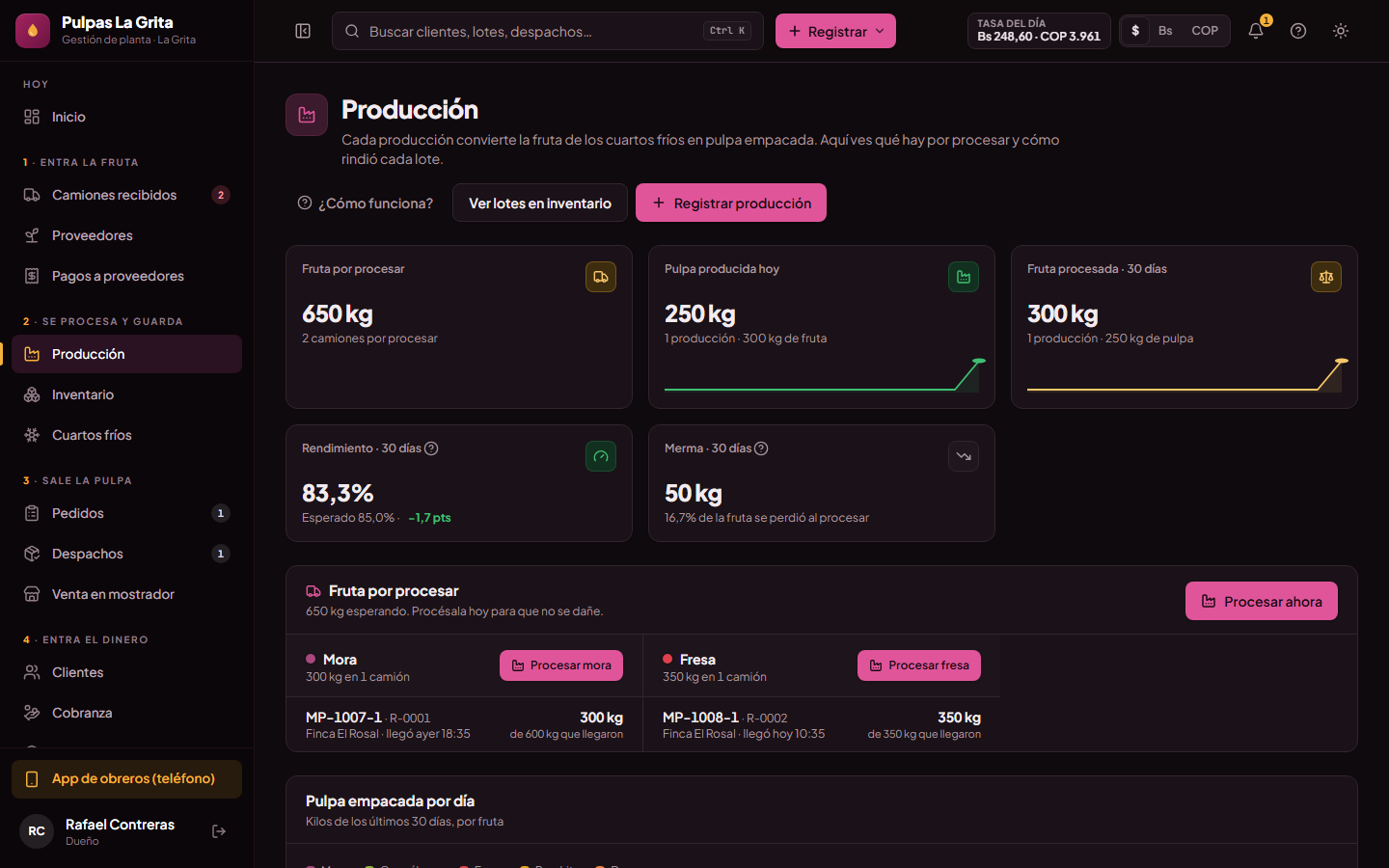Click trending-down icon on Merma card
Viewport: 1389px width, 868px height.
964,456
